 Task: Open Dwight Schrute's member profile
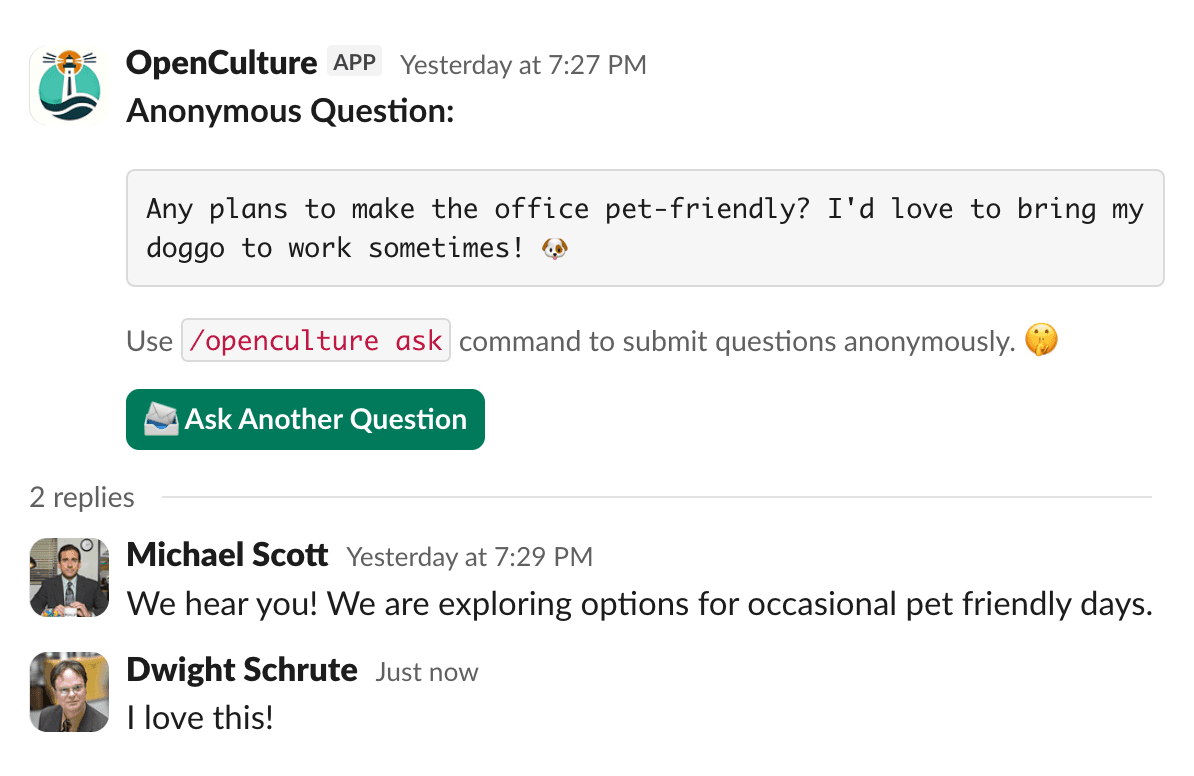(x=241, y=669)
